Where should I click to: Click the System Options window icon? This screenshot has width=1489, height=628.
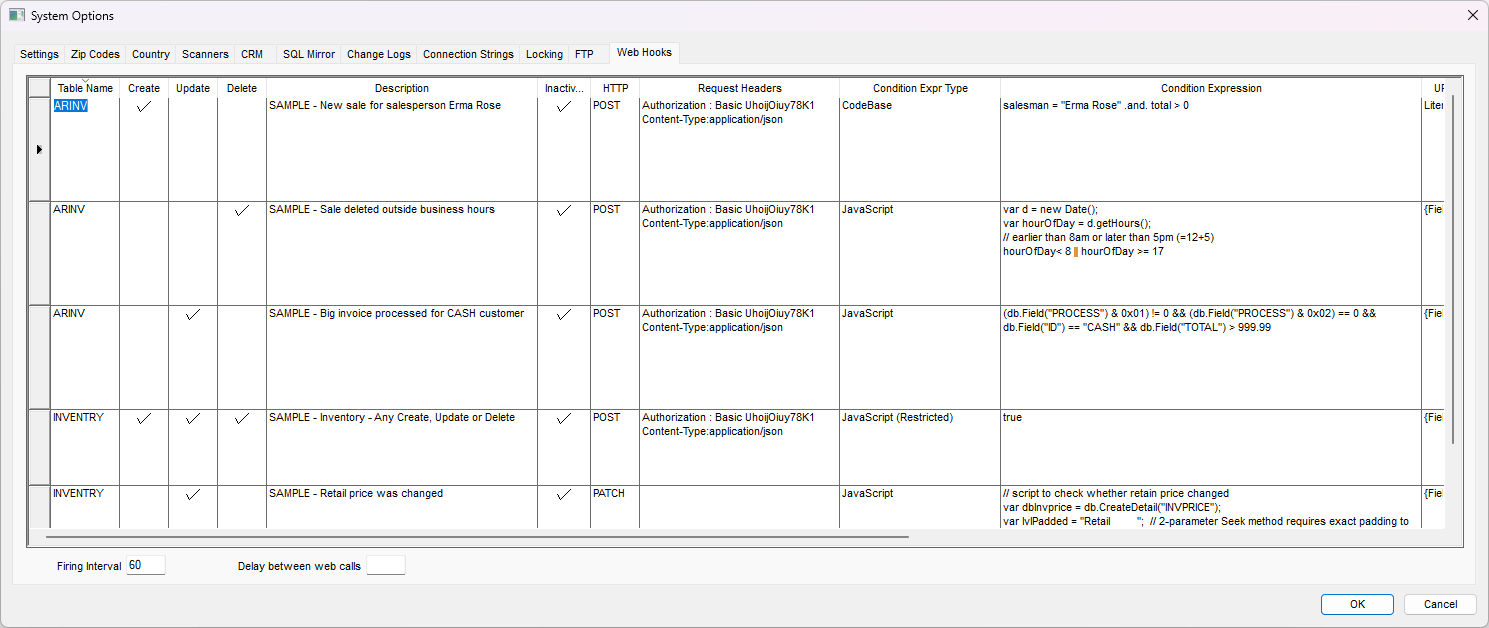[x=16, y=15]
